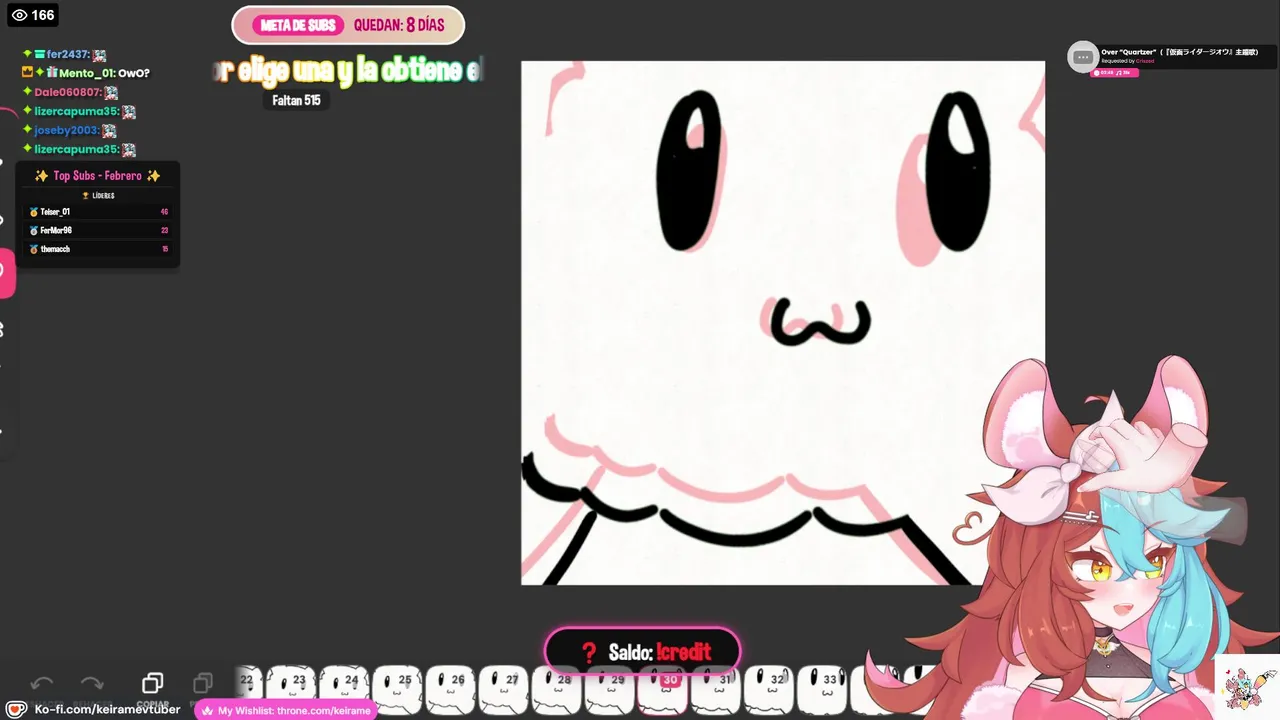Click the viewer count eye icon
1280x720 pixels.
(19, 15)
